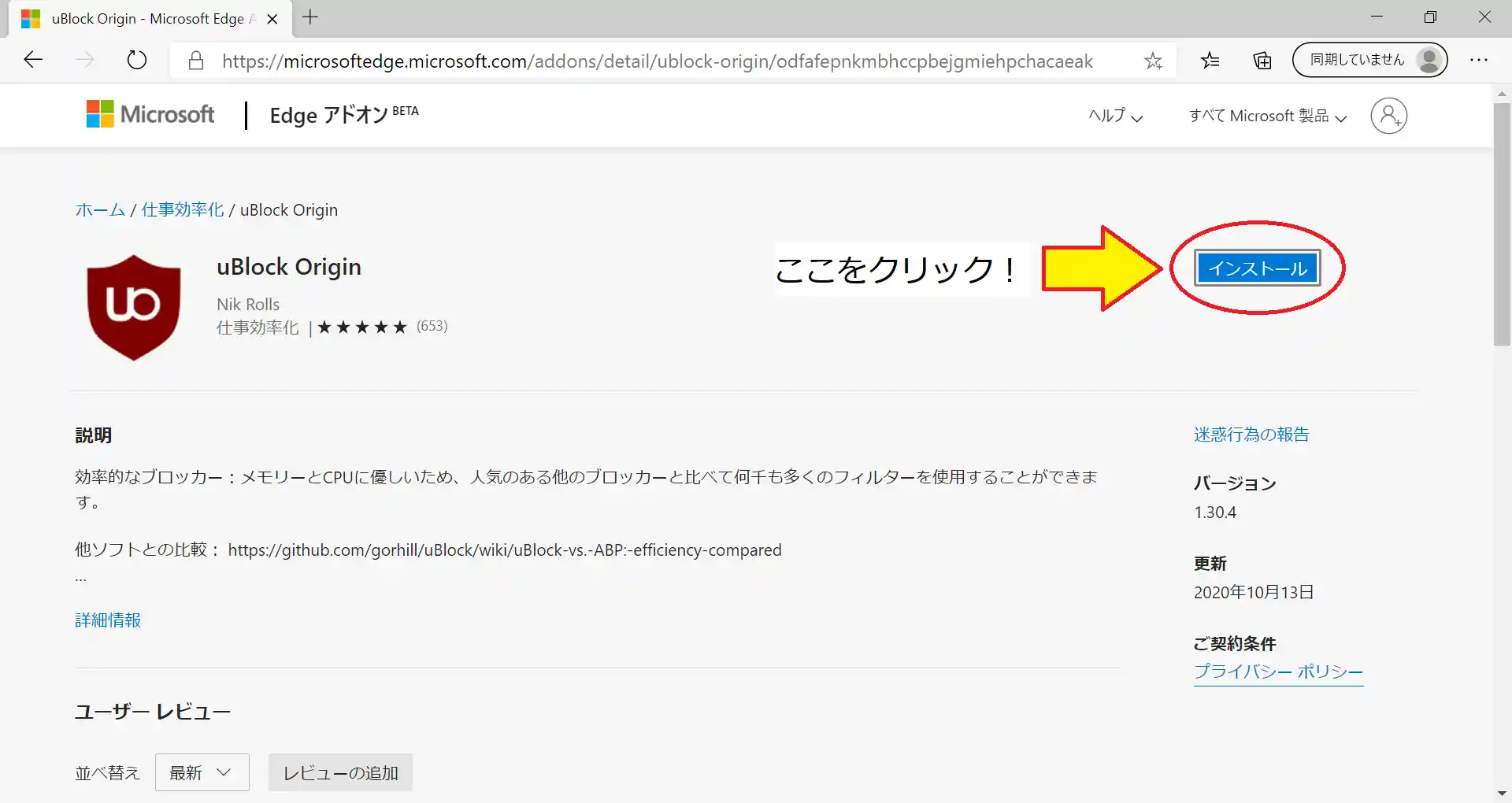Click the uBlock Origin shield logo

click(134, 306)
